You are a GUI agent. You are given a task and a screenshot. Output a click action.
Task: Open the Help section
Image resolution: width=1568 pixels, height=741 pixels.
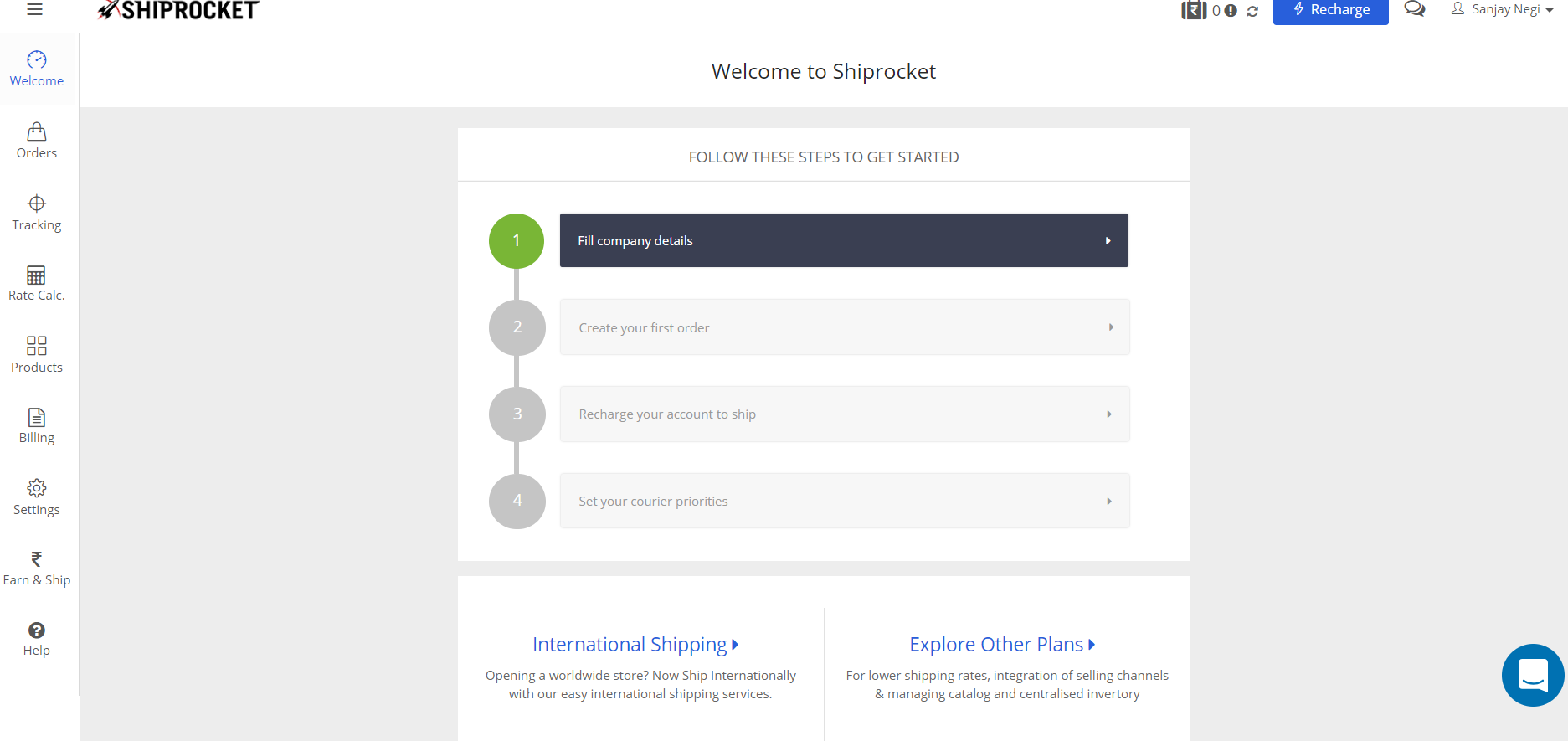(37, 639)
